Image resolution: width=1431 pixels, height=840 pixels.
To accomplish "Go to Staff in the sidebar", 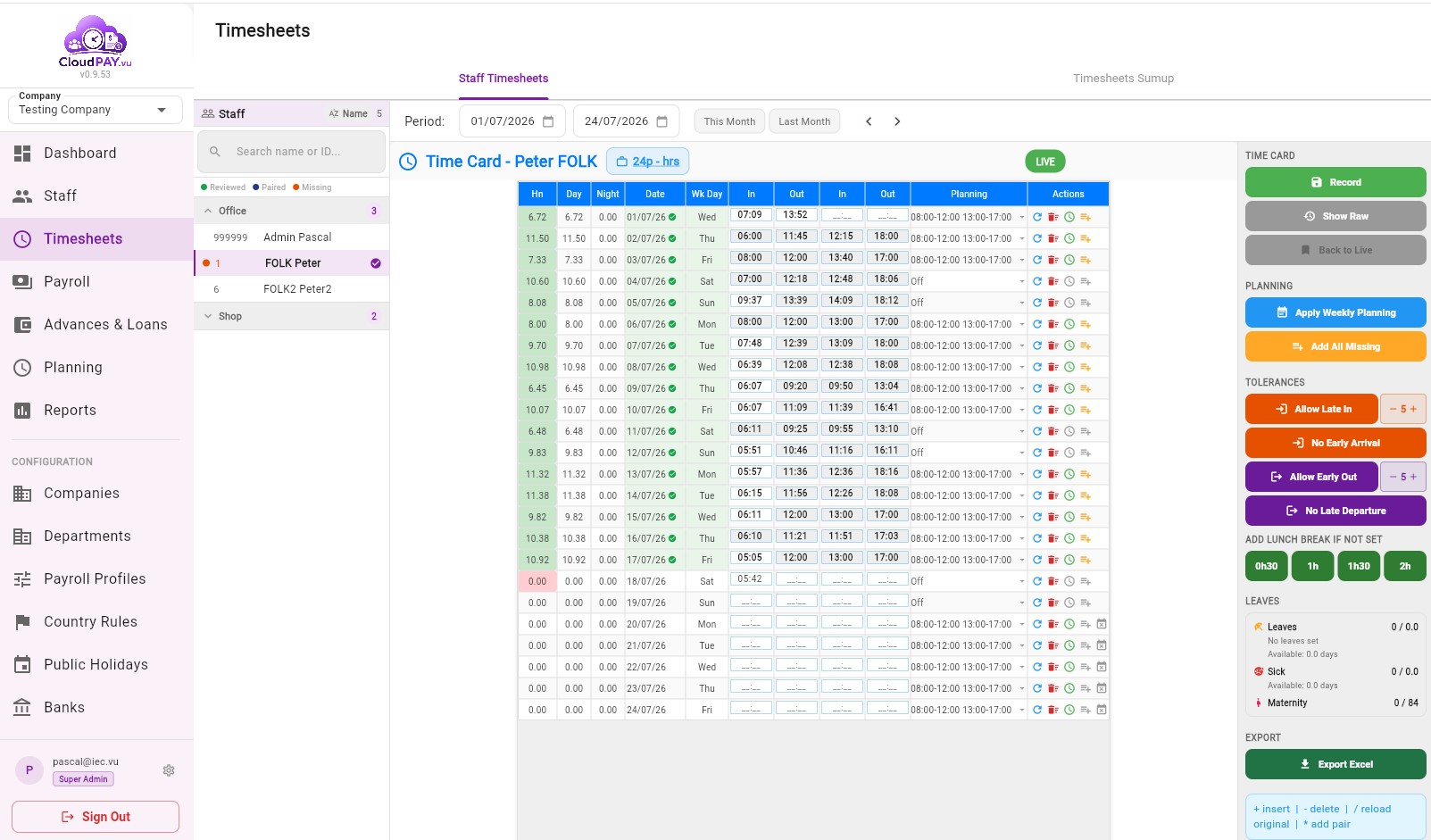I will [96, 195].
